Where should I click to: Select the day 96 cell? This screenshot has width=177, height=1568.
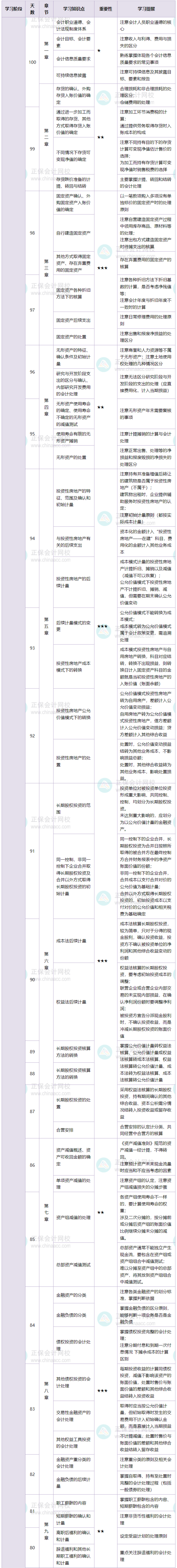pyautogui.click(x=32, y=372)
